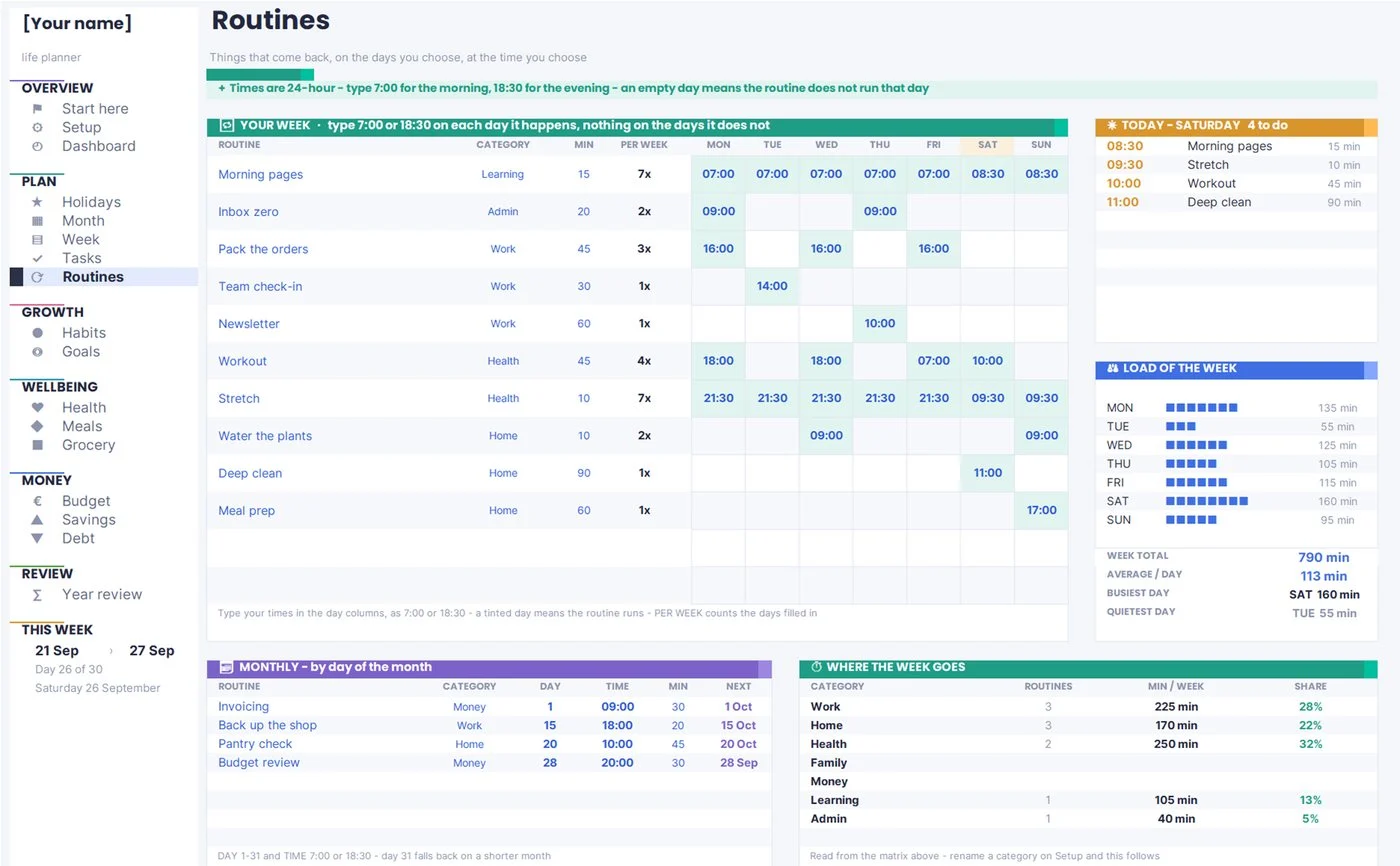Click the 250 min Health weekly total

1174,744
